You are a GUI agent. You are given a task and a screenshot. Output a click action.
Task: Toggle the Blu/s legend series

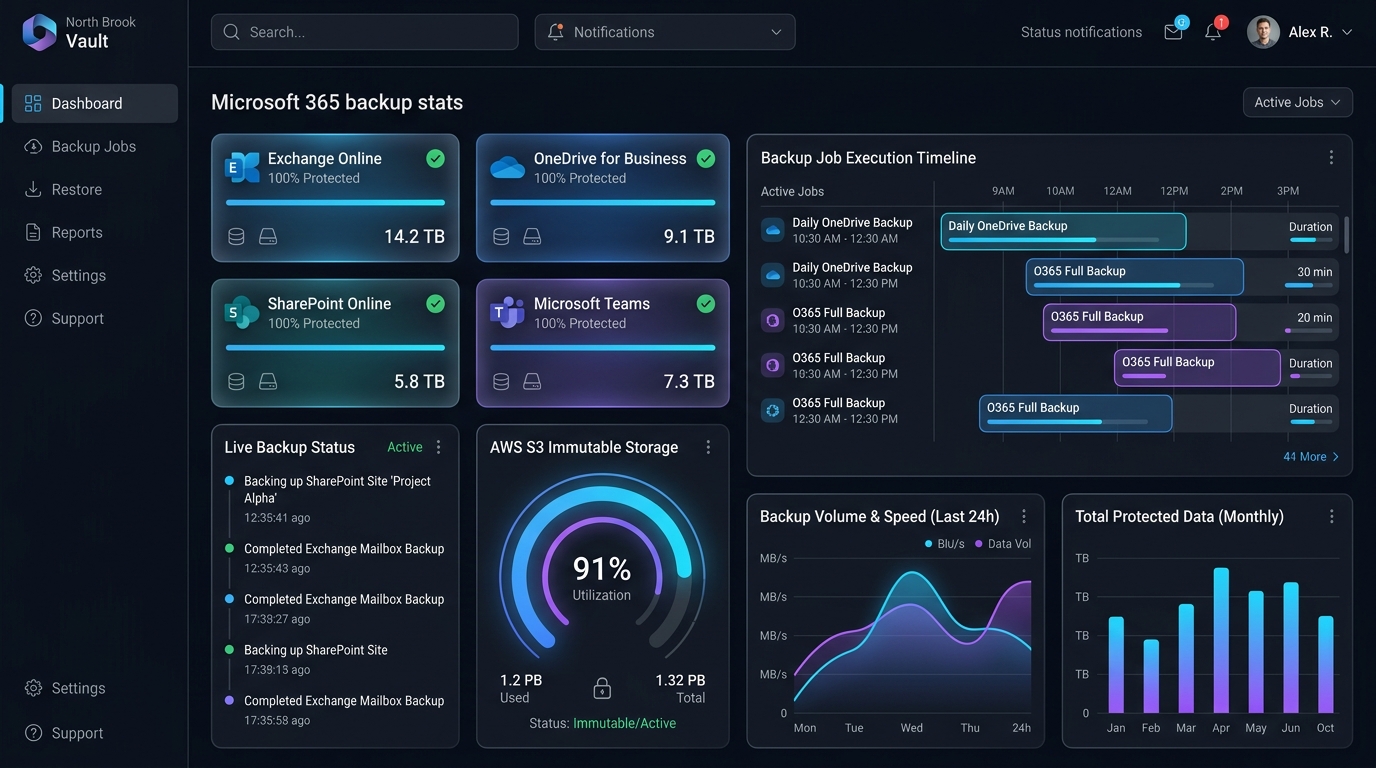[x=945, y=544]
